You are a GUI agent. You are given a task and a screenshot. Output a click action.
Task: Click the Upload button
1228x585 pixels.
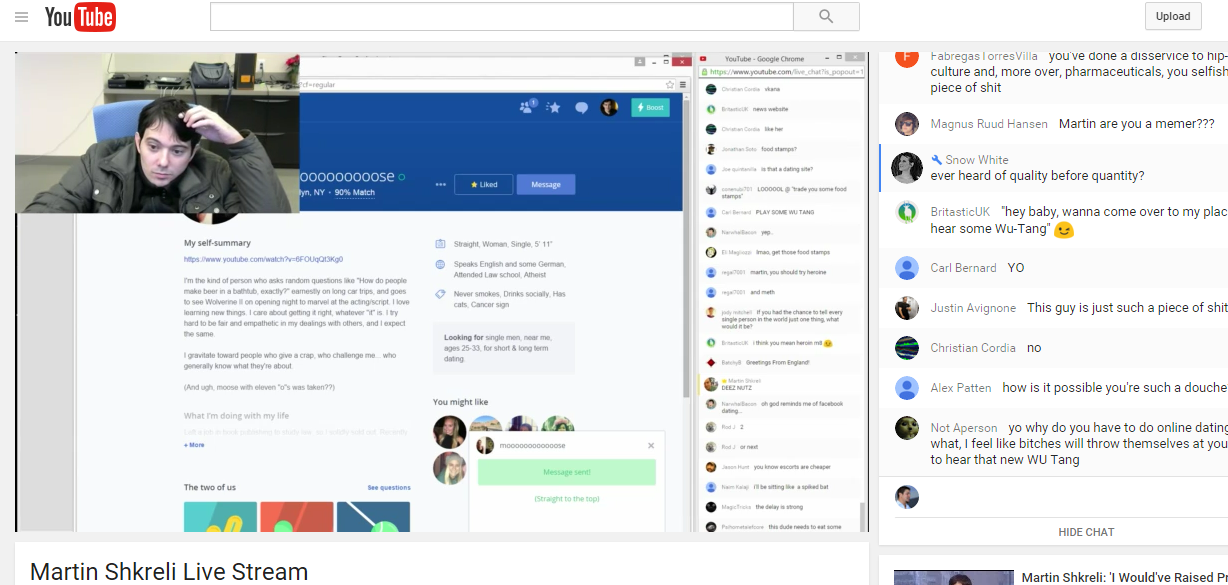[1173, 16]
